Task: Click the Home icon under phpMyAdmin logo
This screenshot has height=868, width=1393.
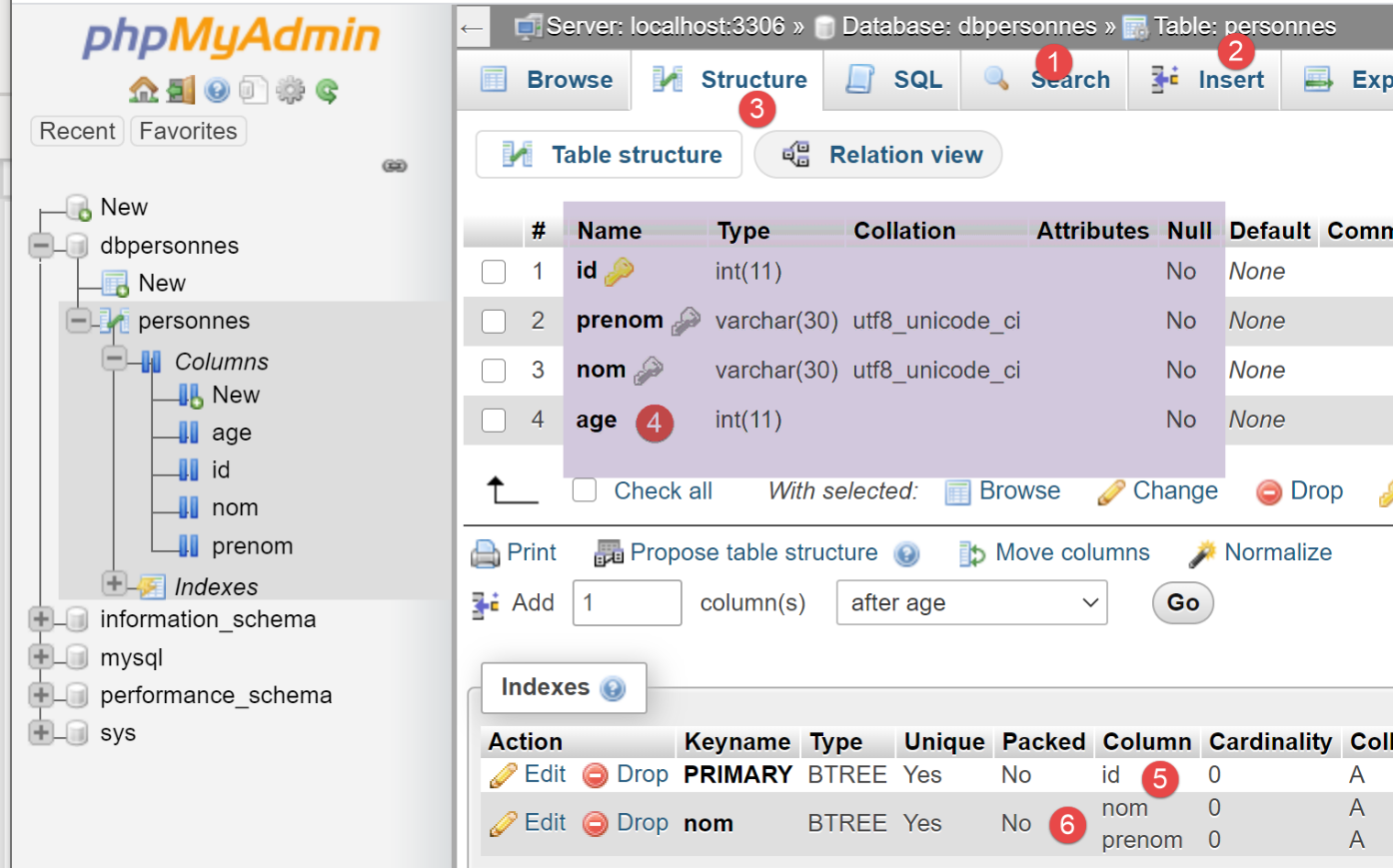Action: (143, 91)
